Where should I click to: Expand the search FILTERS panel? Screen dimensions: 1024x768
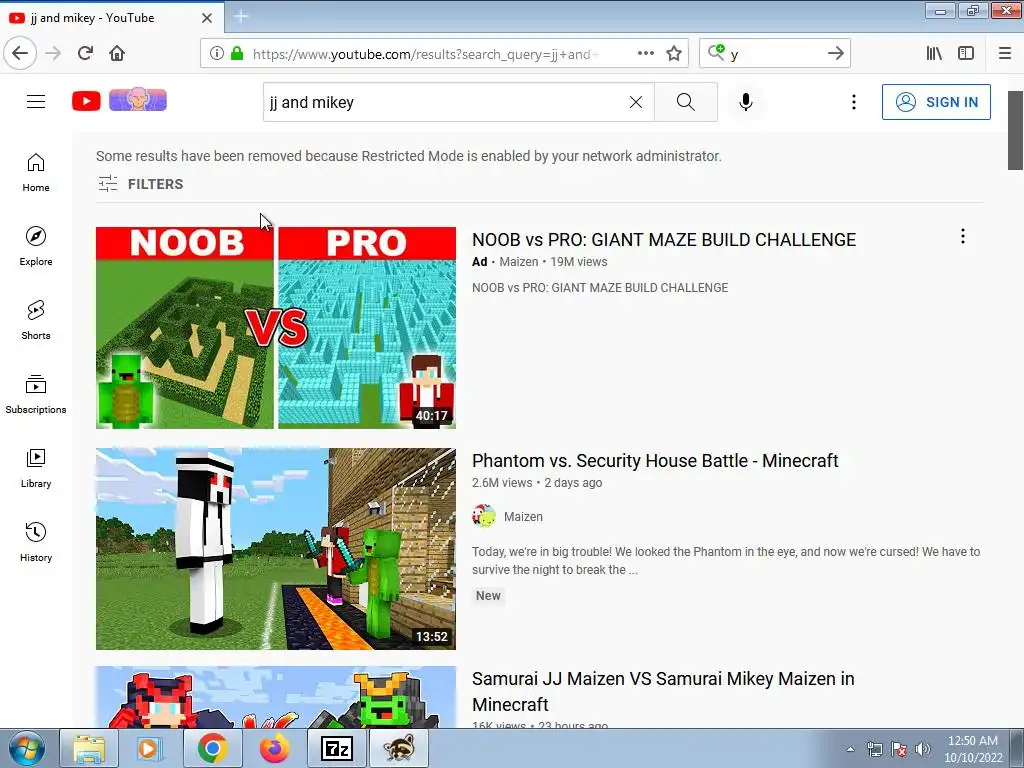(140, 184)
